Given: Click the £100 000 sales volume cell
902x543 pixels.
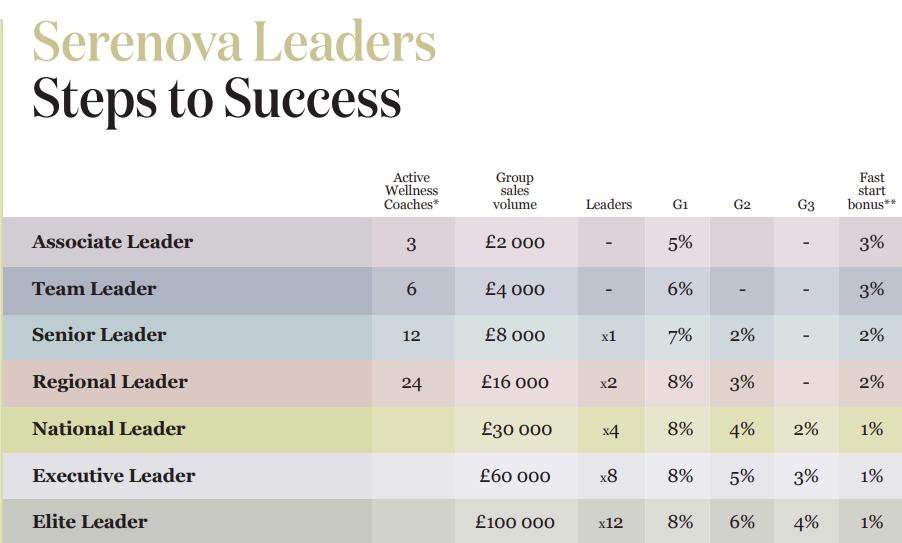Looking at the screenshot, I should tap(515, 522).
